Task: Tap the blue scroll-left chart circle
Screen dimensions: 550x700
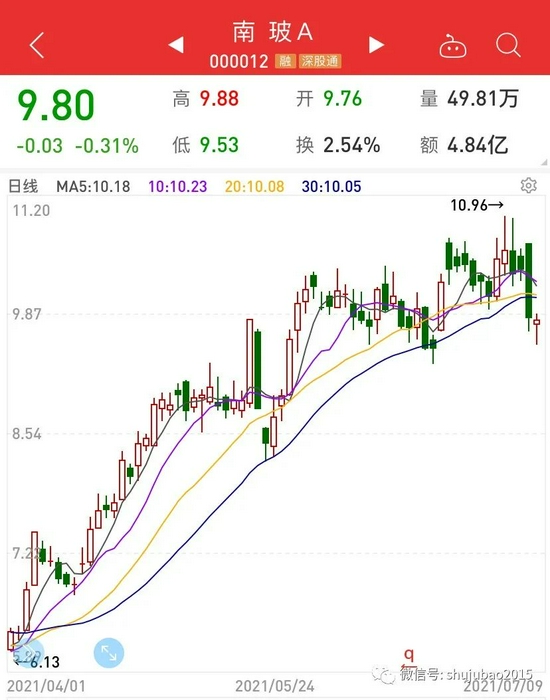Action: [28, 653]
